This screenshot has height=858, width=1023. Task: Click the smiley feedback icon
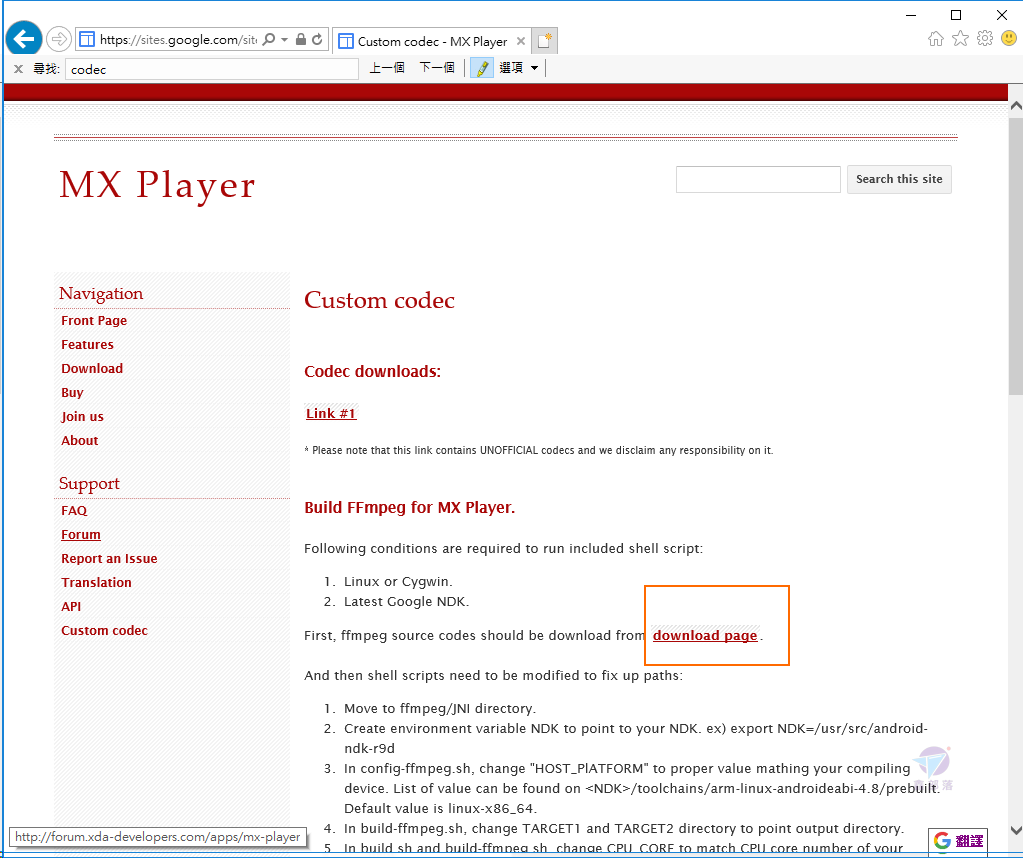pyautogui.click(x=1009, y=38)
